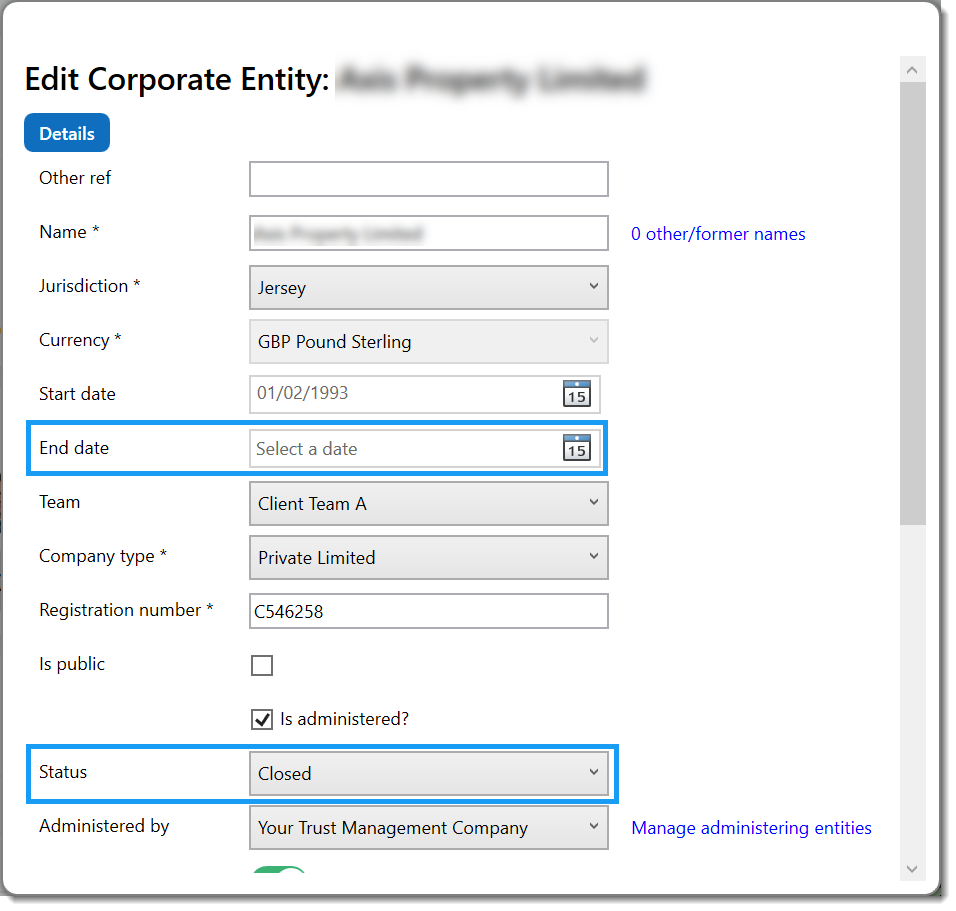
Task: Click the 0 other/former names link
Action: (718, 233)
